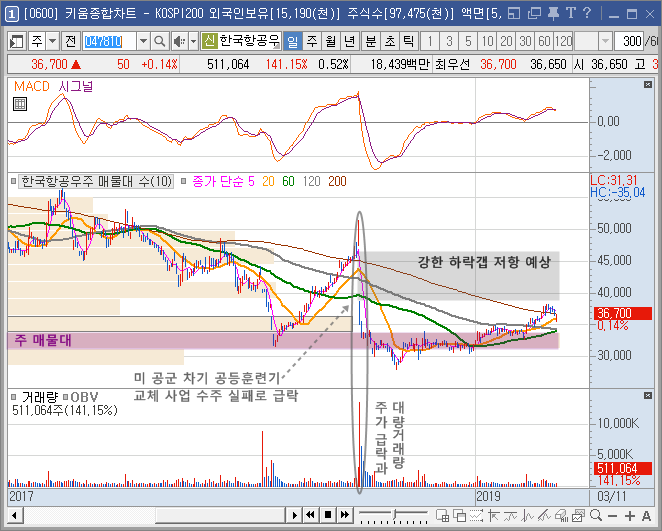
Task: Choose the 30 interval button
Action: coord(525,41)
